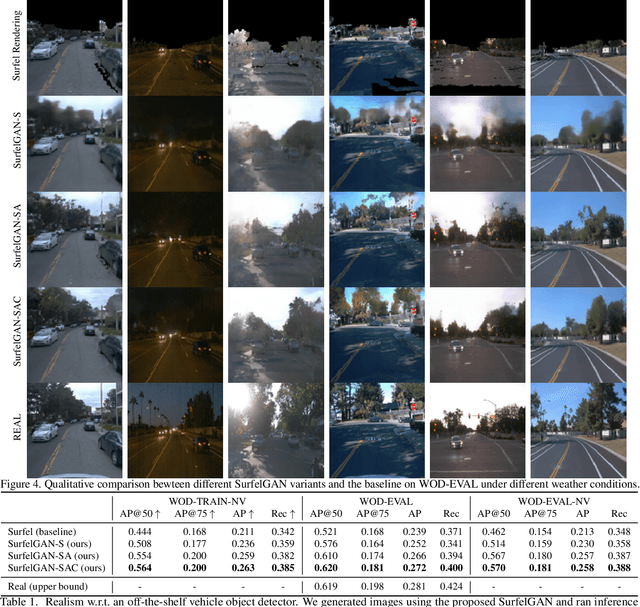Image resolution: width=640 pixels, height=607 pixels.
Task: Select the 'SurfelGAN-SA (ours)' table row label
Action: [x=53, y=556]
